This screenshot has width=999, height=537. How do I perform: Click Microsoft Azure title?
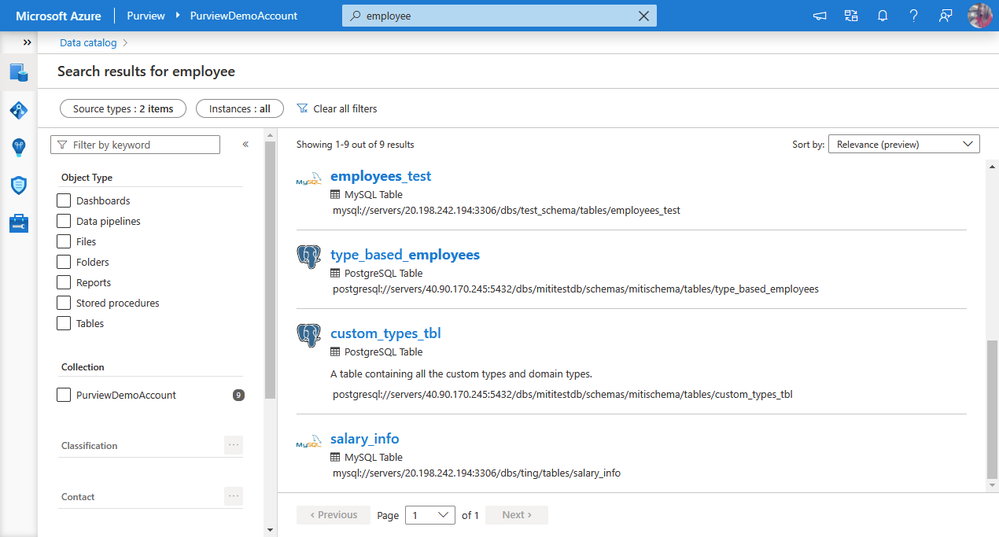pyautogui.click(x=58, y=16)
